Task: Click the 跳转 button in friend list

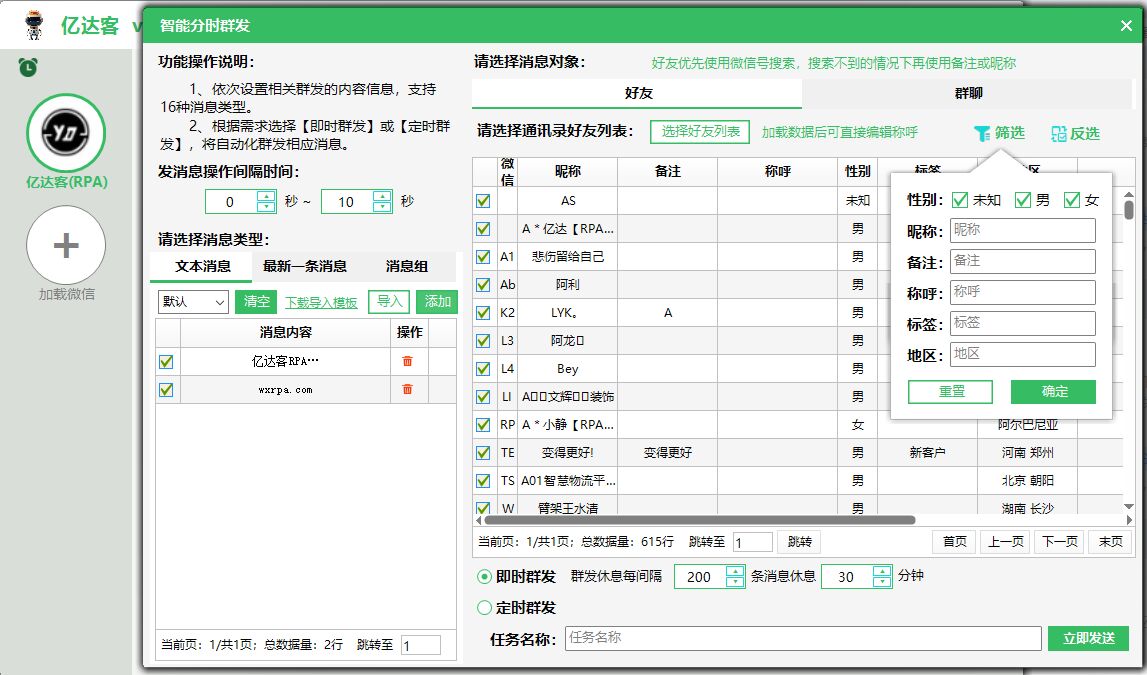Action: pyautogui.click(x=799, y=542)
